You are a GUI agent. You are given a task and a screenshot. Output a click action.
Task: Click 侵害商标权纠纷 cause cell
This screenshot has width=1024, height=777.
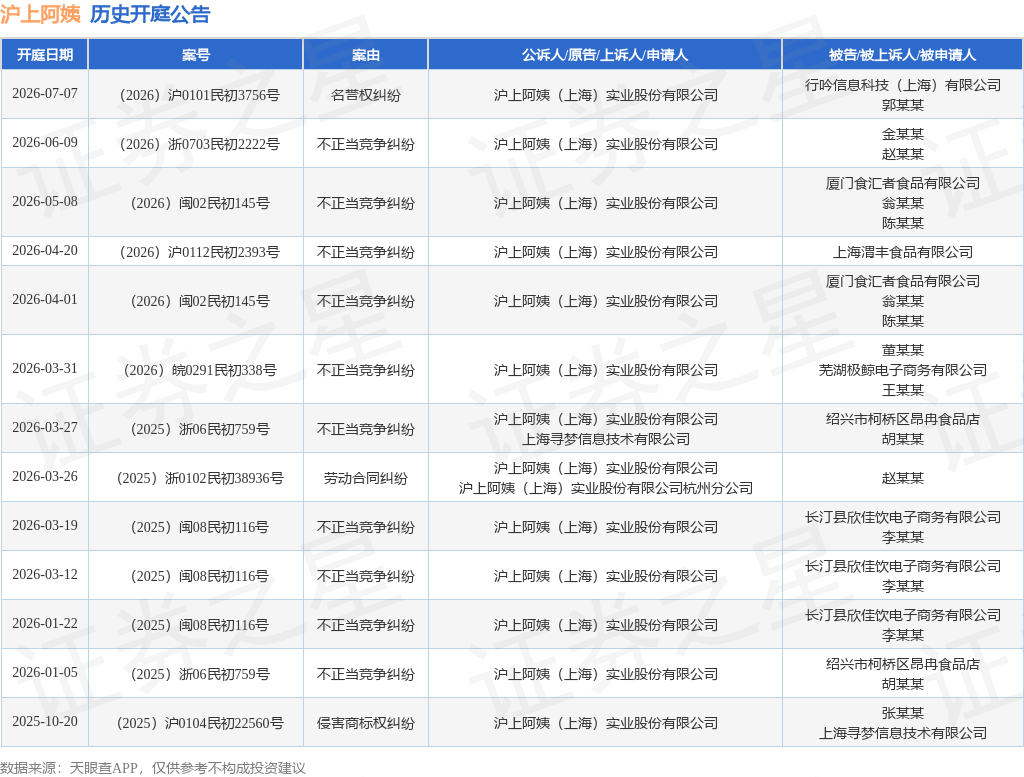point(366,723)
